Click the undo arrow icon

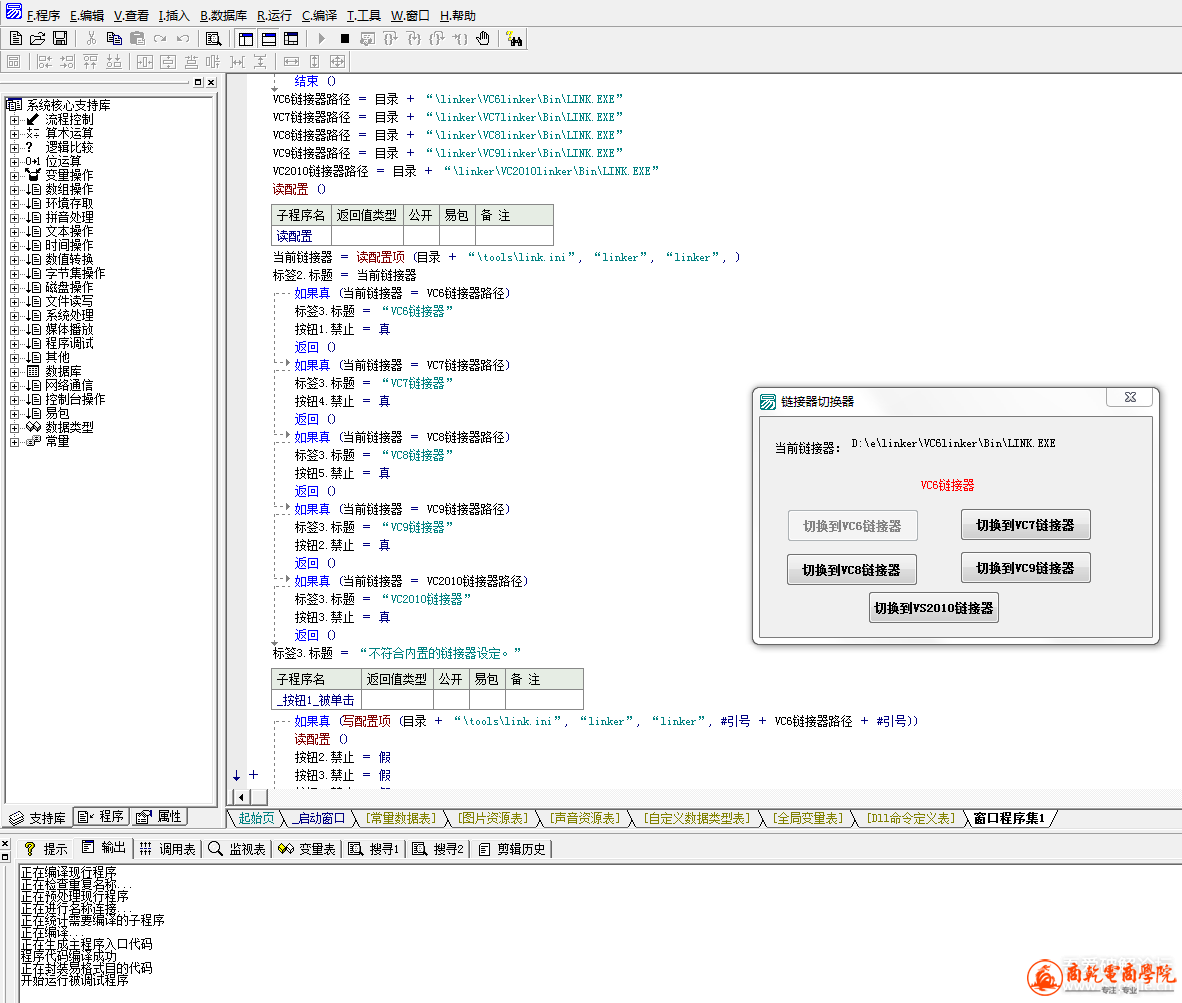(x=183, y=38)
